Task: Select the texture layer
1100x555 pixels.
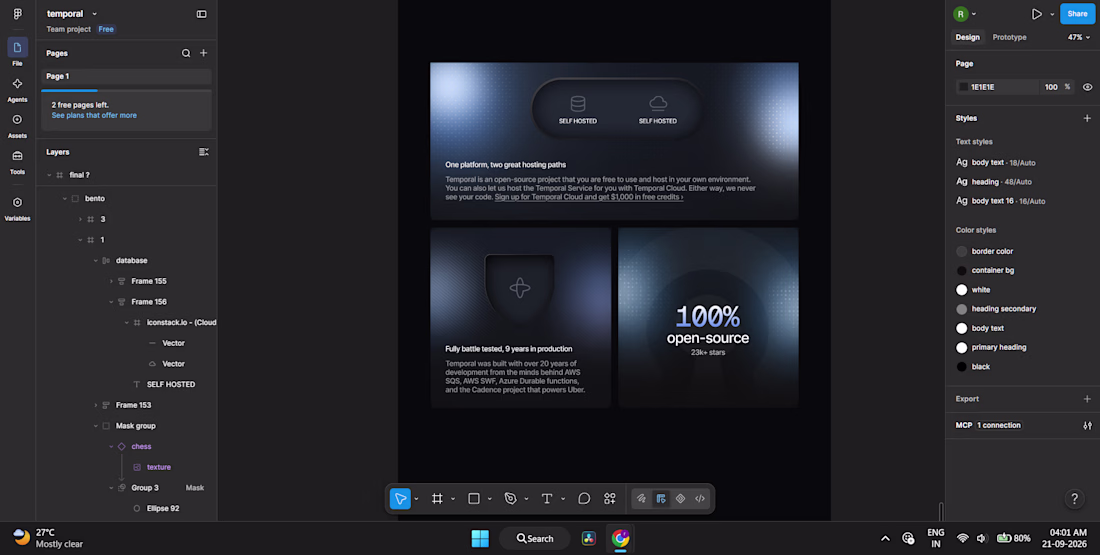Action: tap(159, 467)
